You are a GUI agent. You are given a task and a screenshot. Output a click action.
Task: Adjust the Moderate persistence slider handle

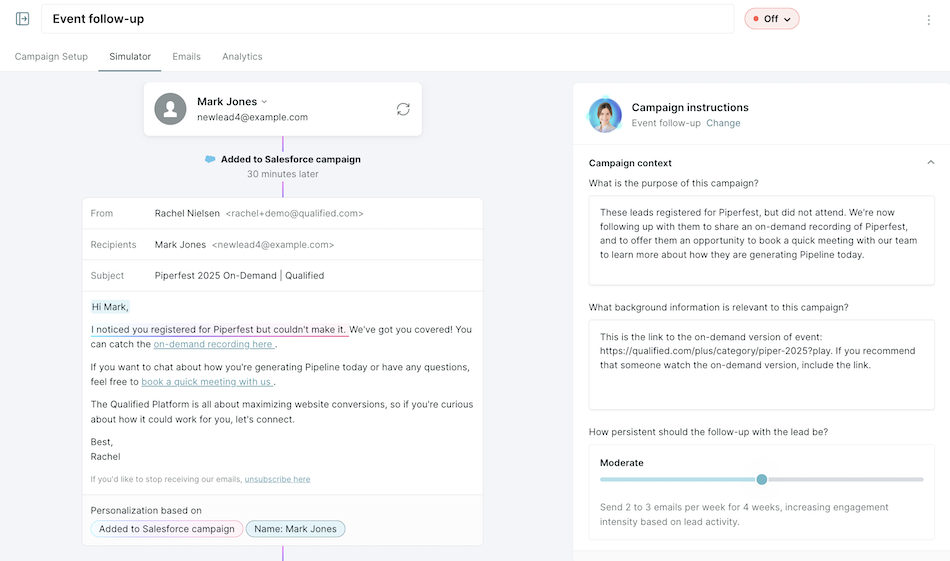pyautogui.click(x=762, y=479)
